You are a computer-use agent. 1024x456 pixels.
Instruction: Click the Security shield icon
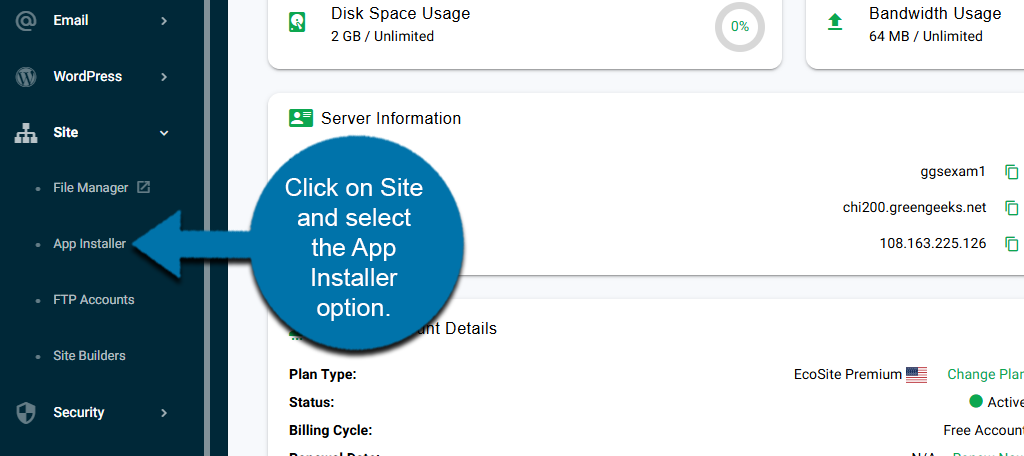point(25,413)
